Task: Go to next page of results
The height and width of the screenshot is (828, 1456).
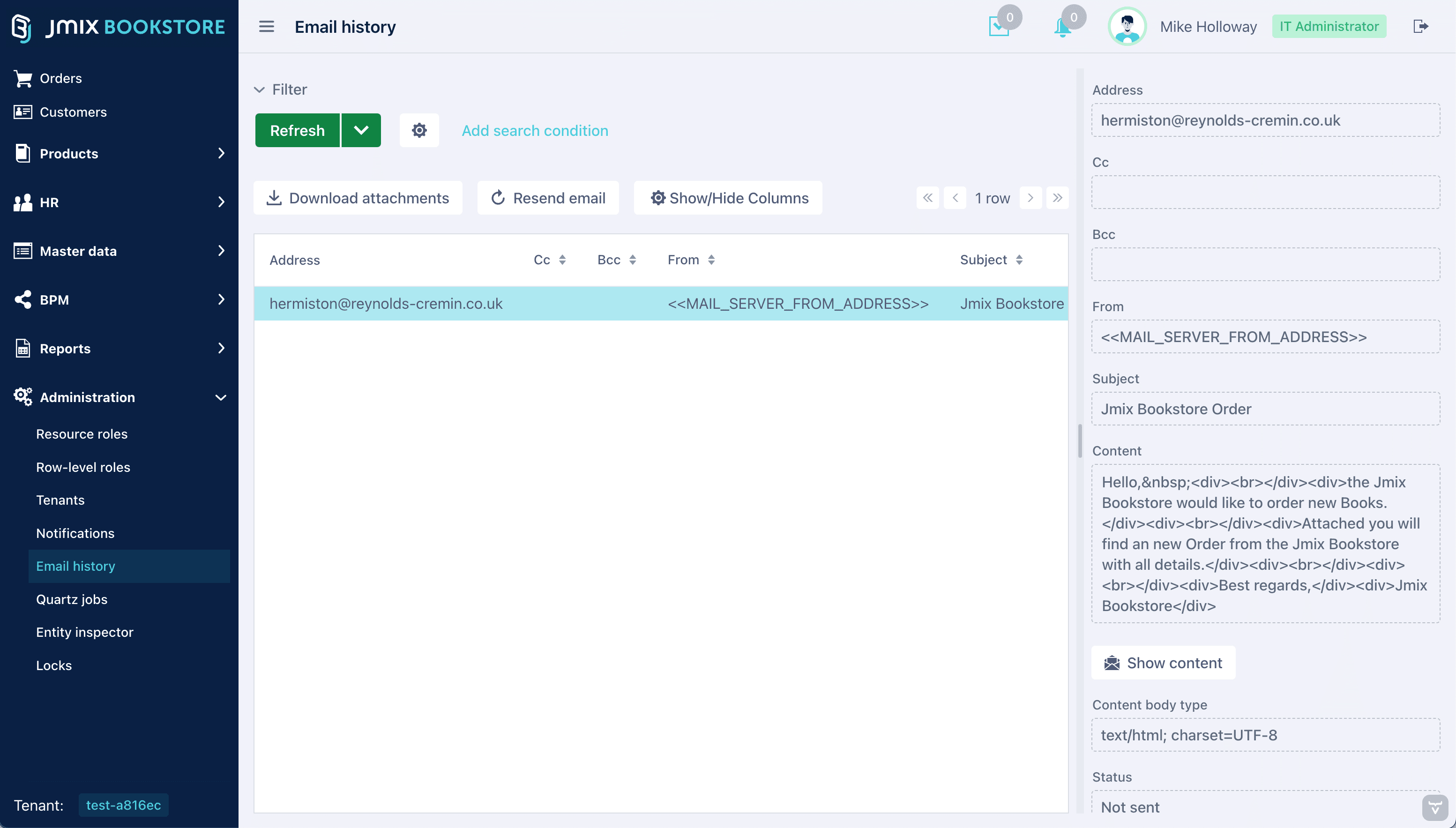Action: 1030,198
